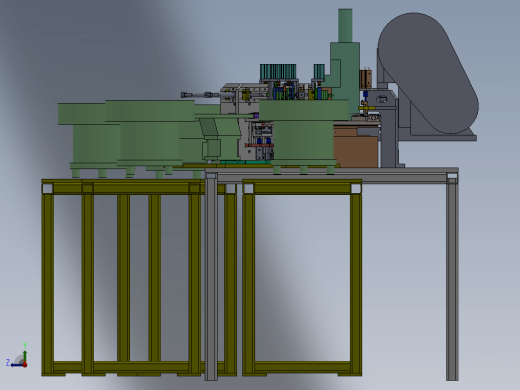Select the bottom rail of right olive frame
The image size is (520, 390).
click(302, 368)
